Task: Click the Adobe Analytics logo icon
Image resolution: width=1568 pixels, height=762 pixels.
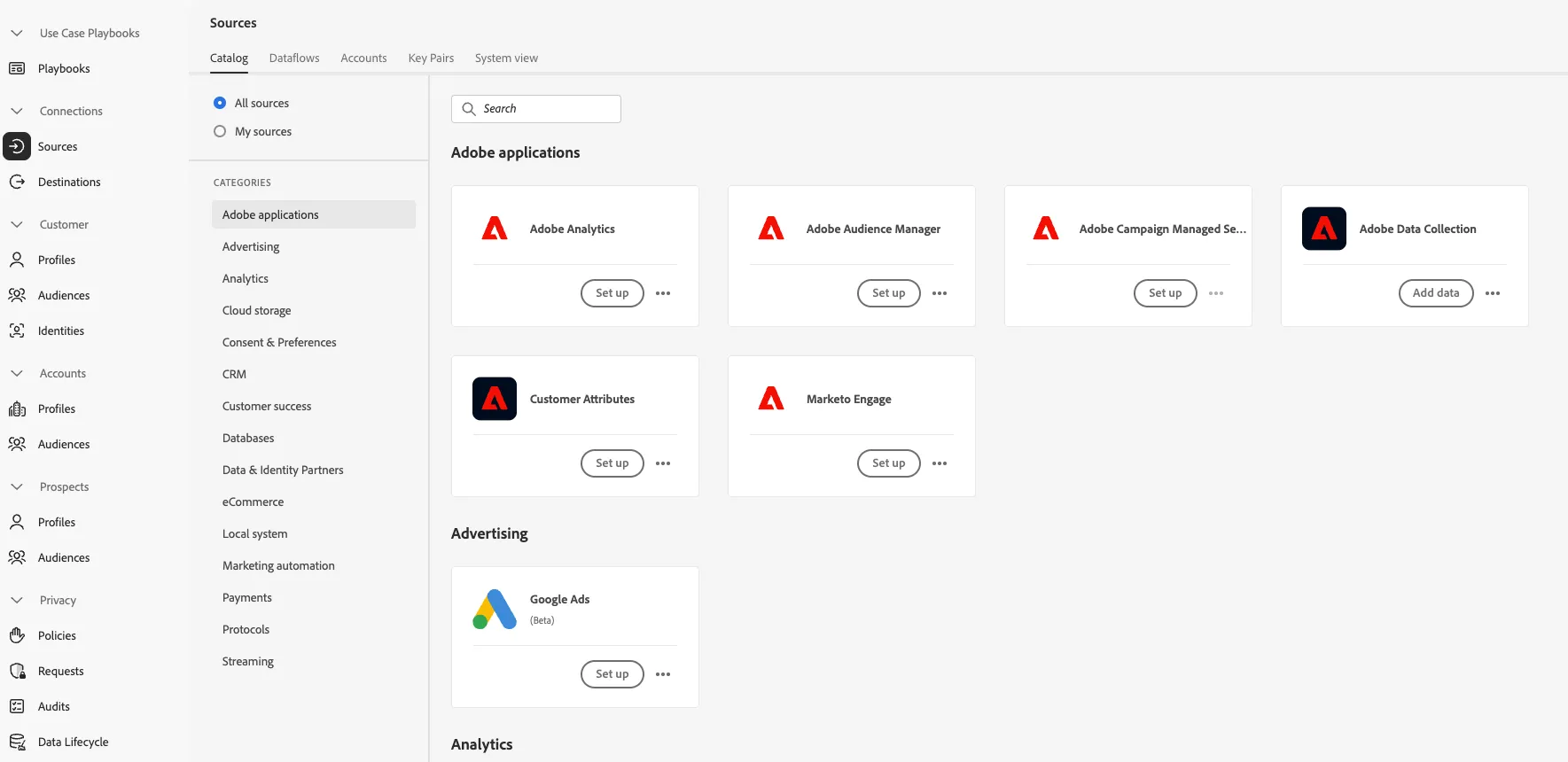Action: pyautogui.click(x=495, y=229)
